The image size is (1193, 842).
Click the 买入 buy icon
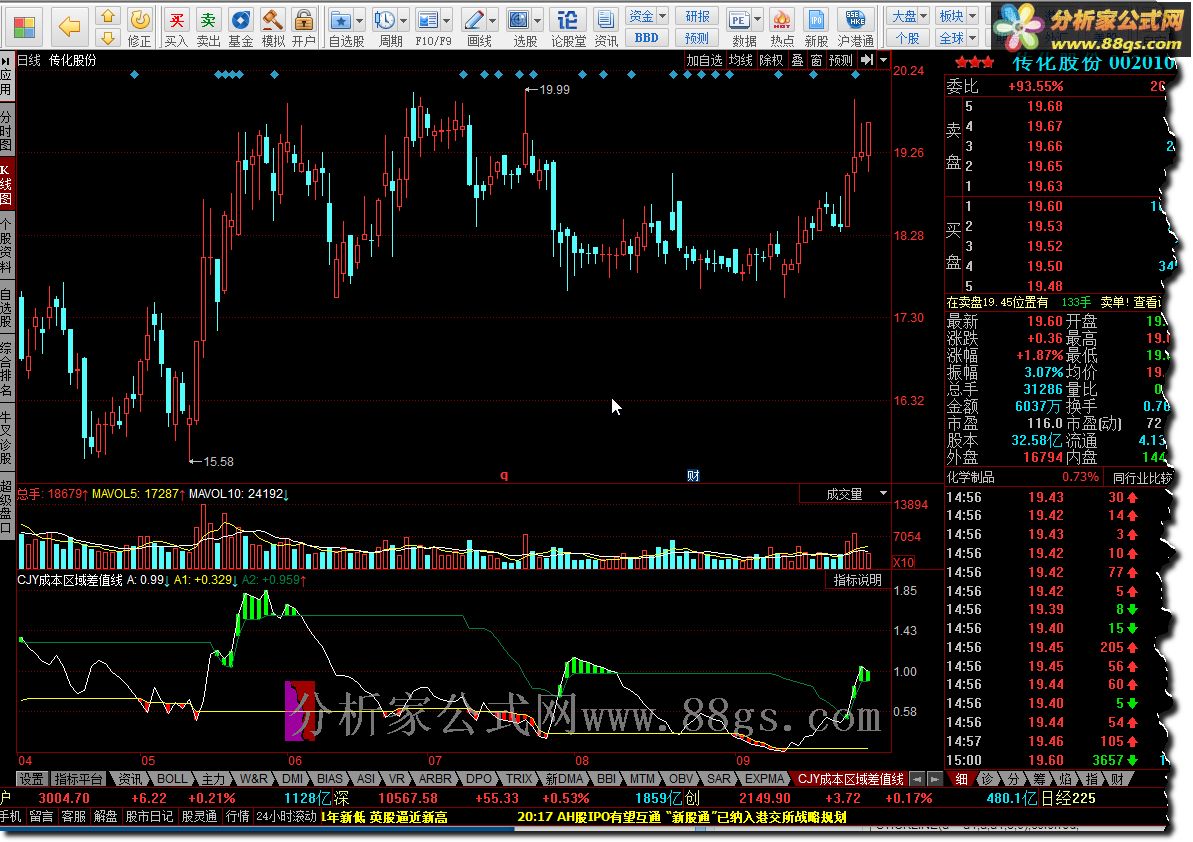(176, 27)
